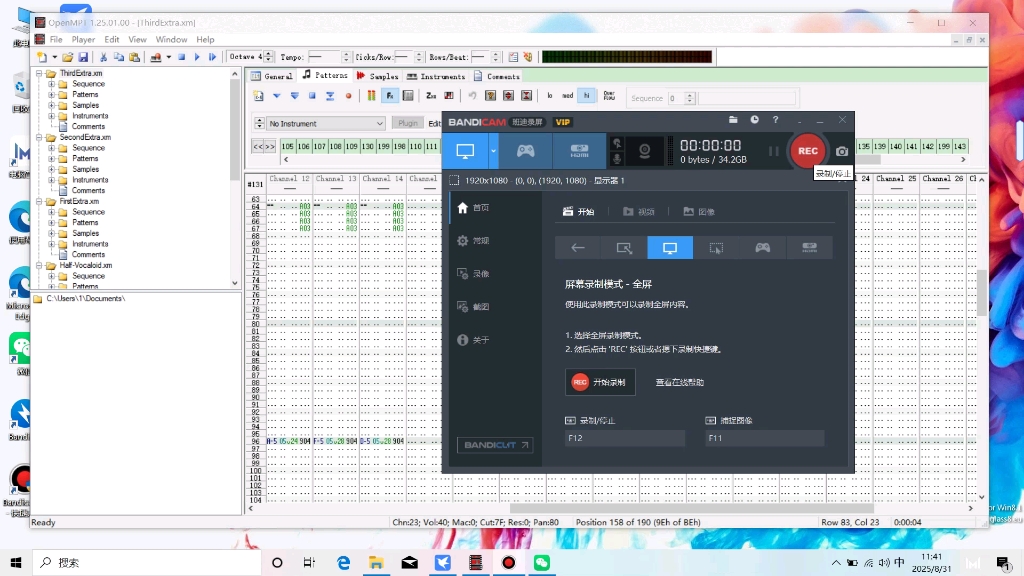The height and width of the screenshot is (576, 1024).
Task: Collapse the SecondExtra.xm tree node
Action: 40,137
